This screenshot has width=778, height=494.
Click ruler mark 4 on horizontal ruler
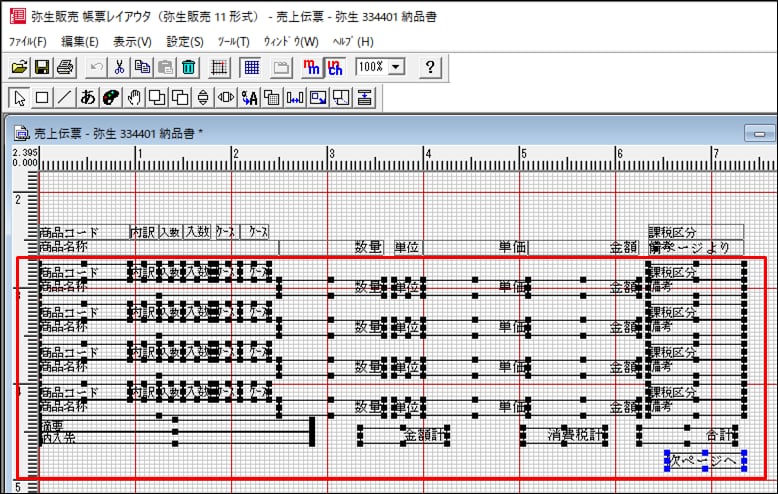point(428,154)
